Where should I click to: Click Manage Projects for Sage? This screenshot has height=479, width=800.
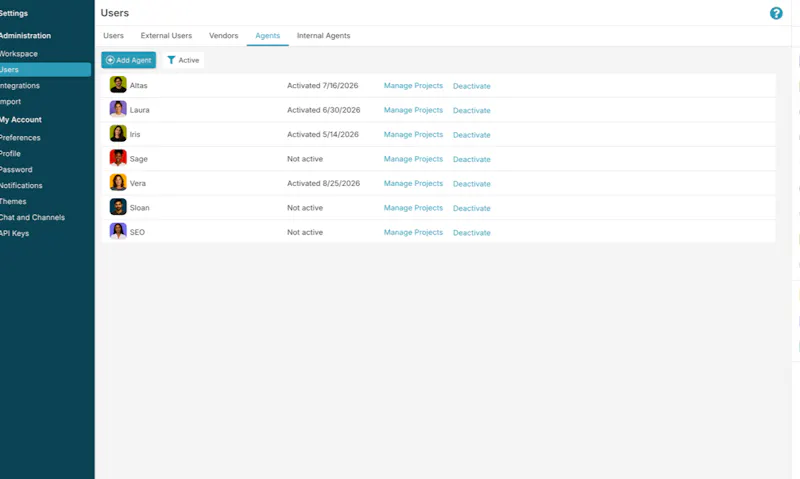click(413, 159)
